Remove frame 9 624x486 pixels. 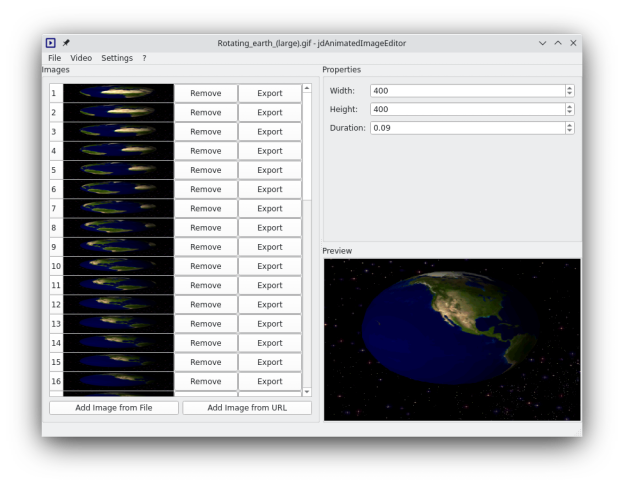click(206, 247)
